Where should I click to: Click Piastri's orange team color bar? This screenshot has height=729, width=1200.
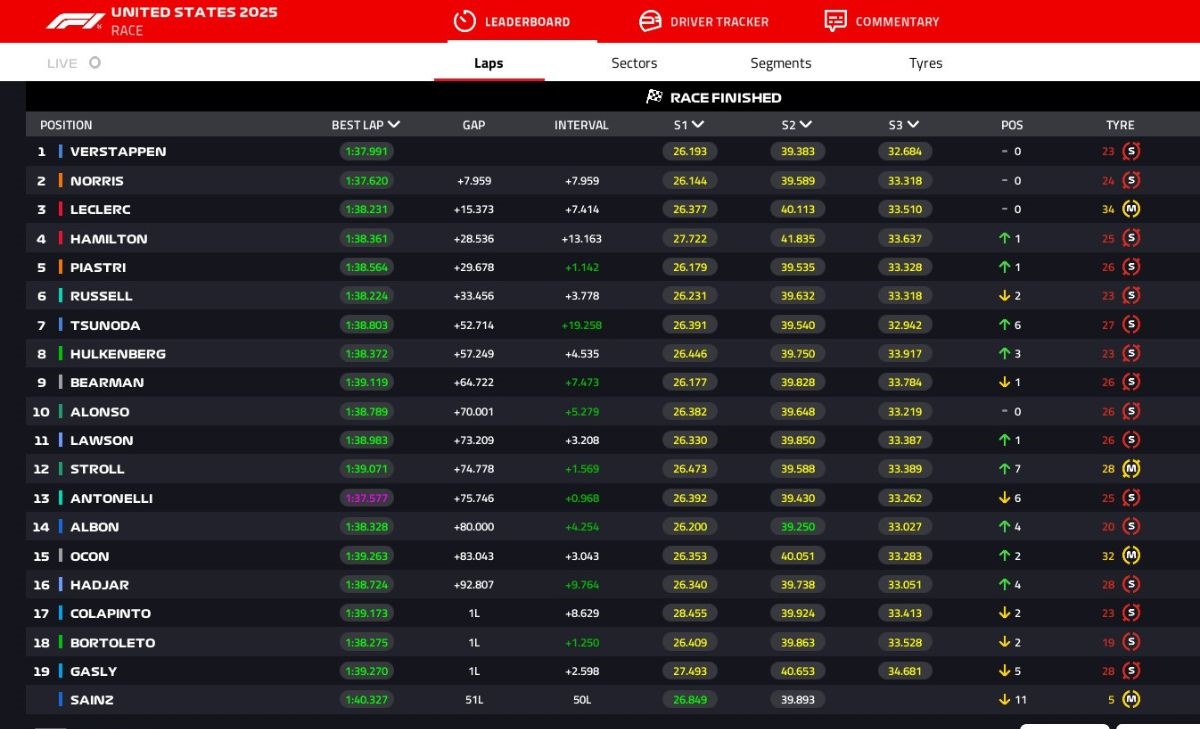[x=60, y=268]
